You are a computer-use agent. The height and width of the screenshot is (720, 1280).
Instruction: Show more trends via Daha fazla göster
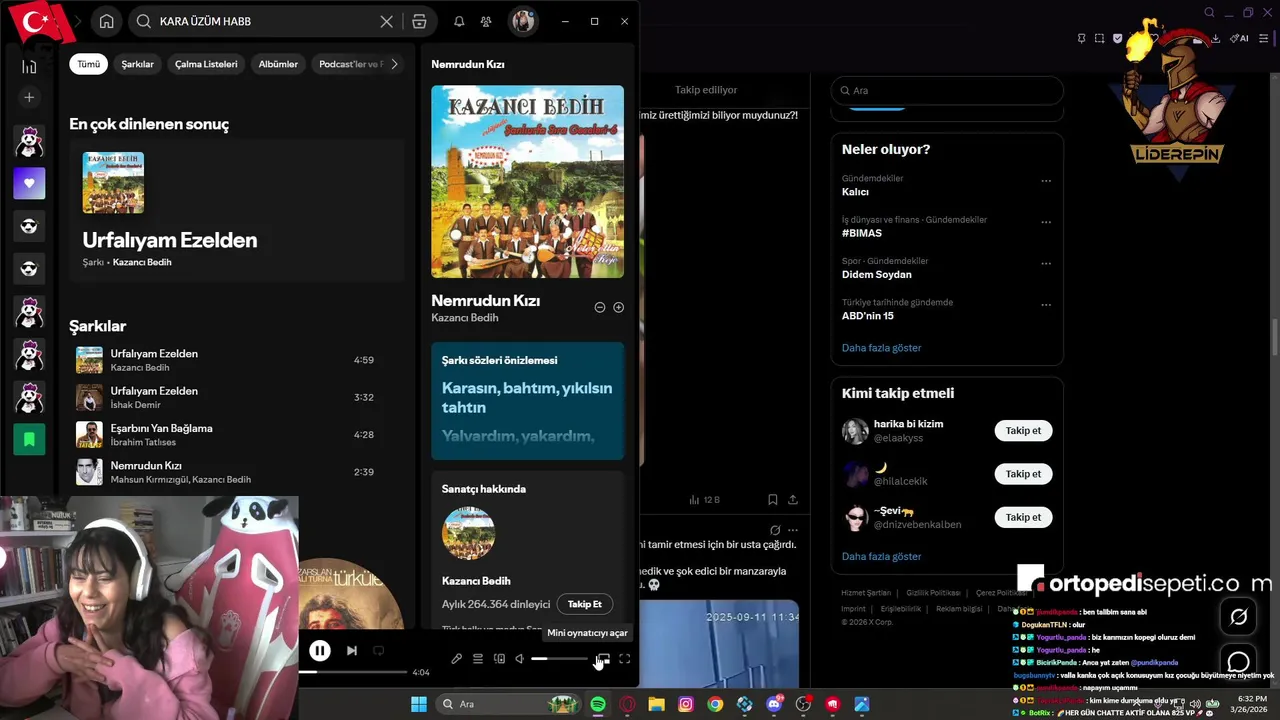(881, 348)
